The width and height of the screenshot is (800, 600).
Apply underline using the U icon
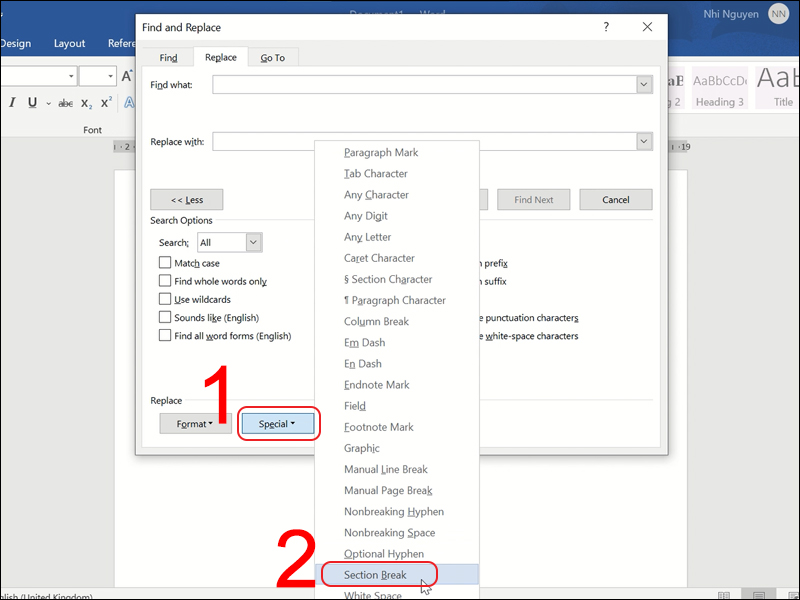click(33, 103)
